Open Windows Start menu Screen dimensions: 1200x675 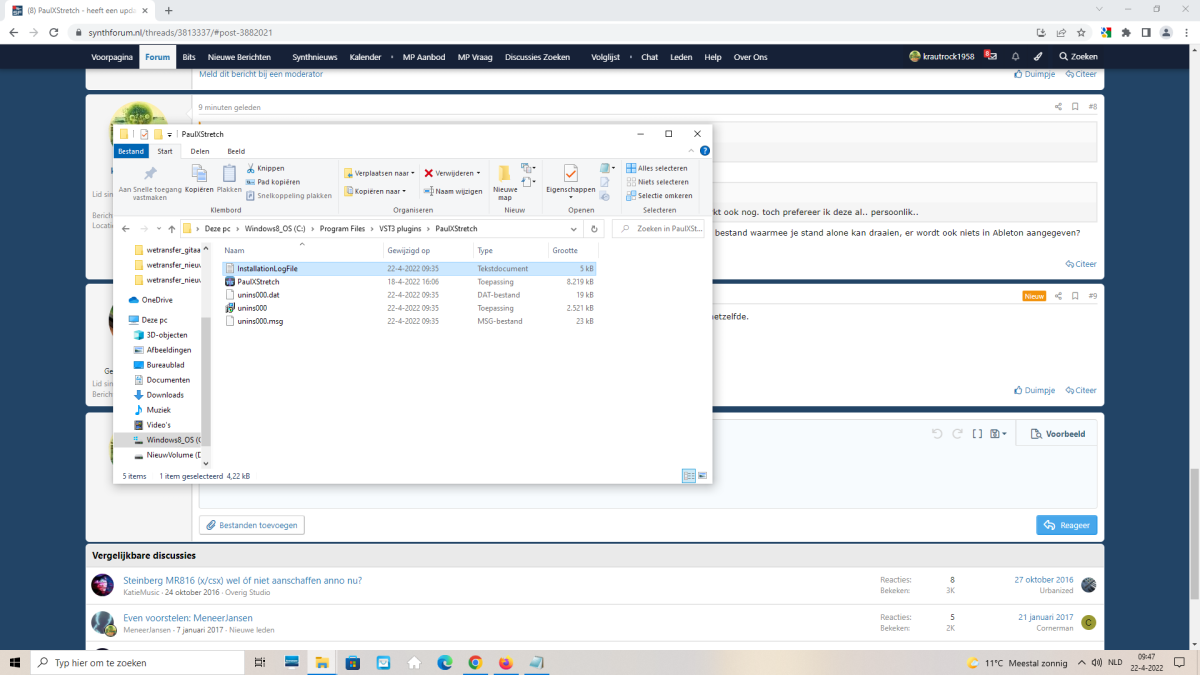tap(15, 662)
